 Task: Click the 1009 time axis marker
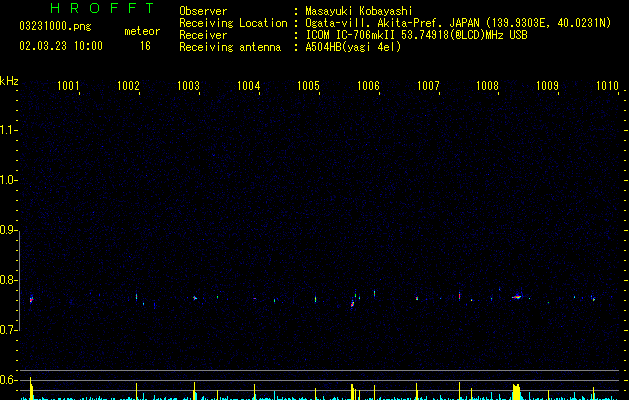pyautogui.click(x=548, y=85)
